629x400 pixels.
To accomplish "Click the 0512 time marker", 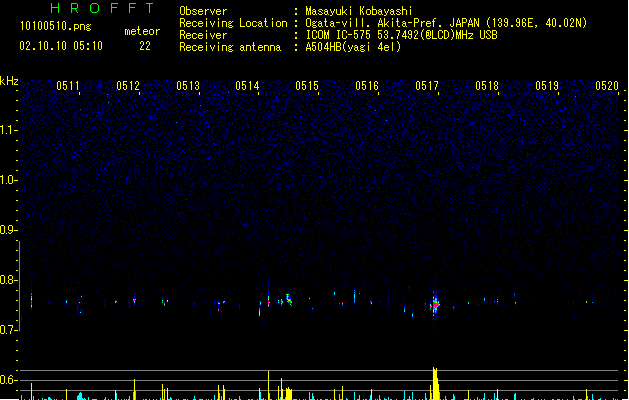I will pos(128,86).
